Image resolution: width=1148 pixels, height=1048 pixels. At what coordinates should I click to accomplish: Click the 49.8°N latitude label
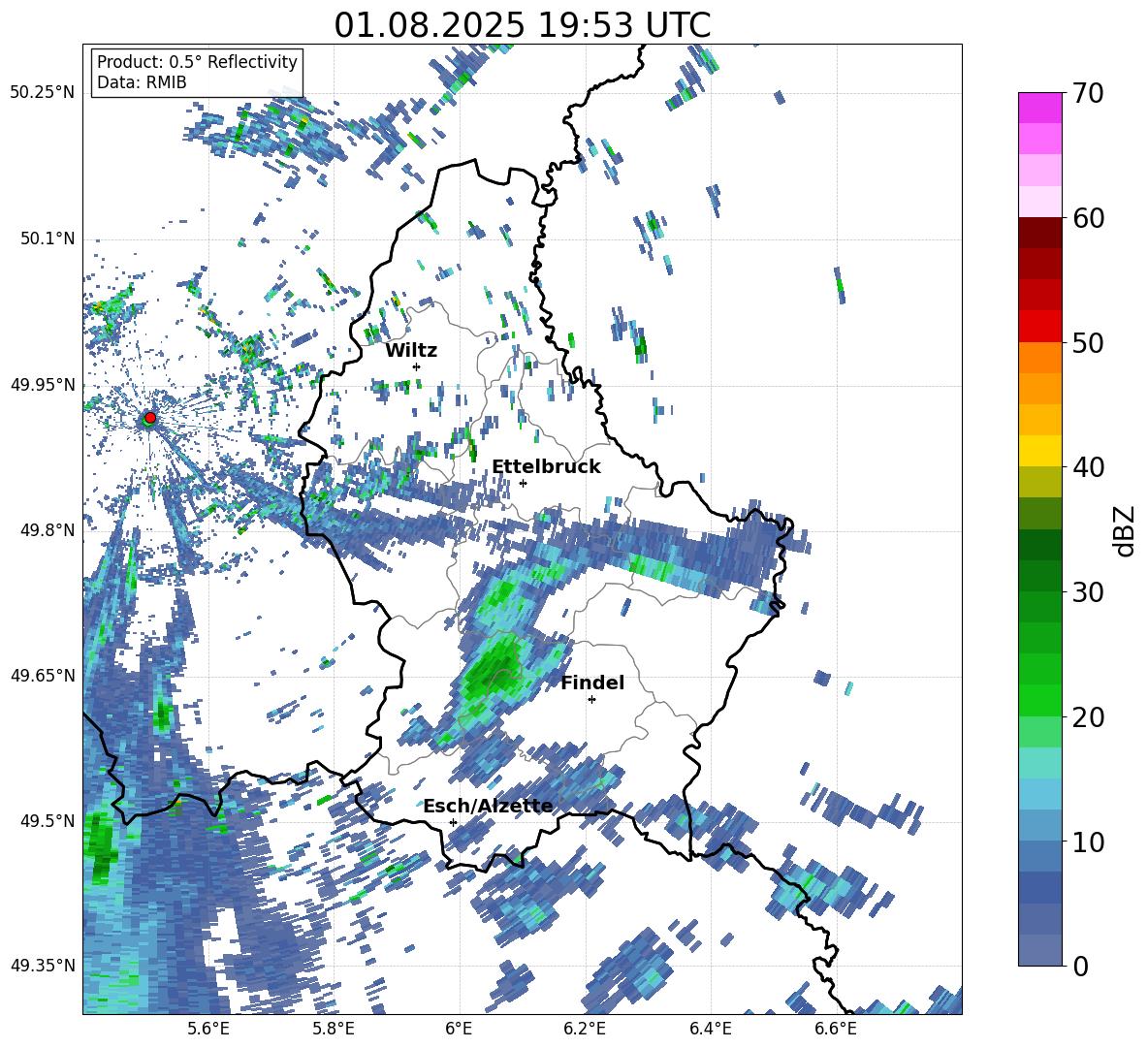[x=47, y=529]
